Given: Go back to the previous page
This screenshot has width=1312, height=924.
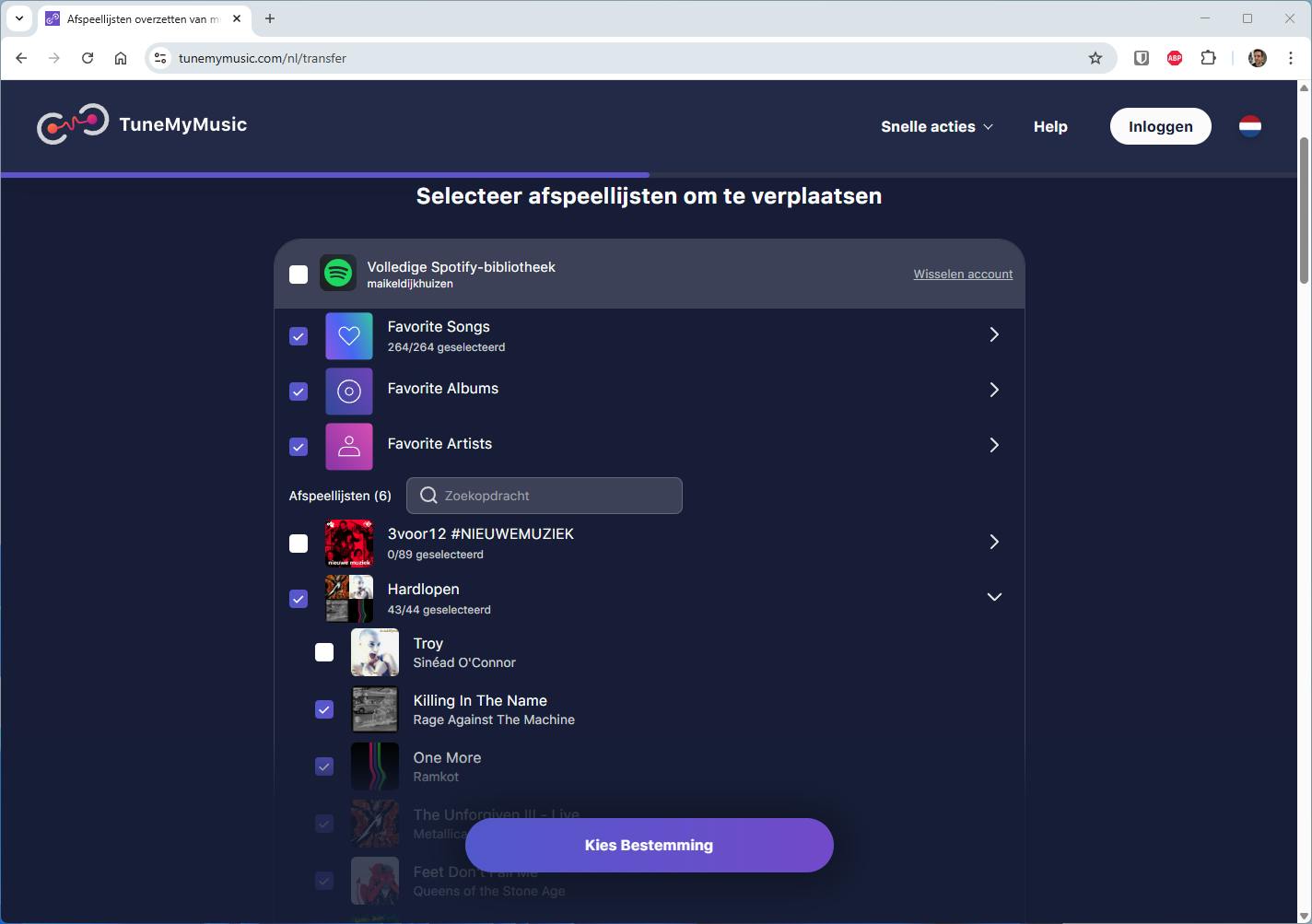Looking at the screenshot, I should [21, 58].
